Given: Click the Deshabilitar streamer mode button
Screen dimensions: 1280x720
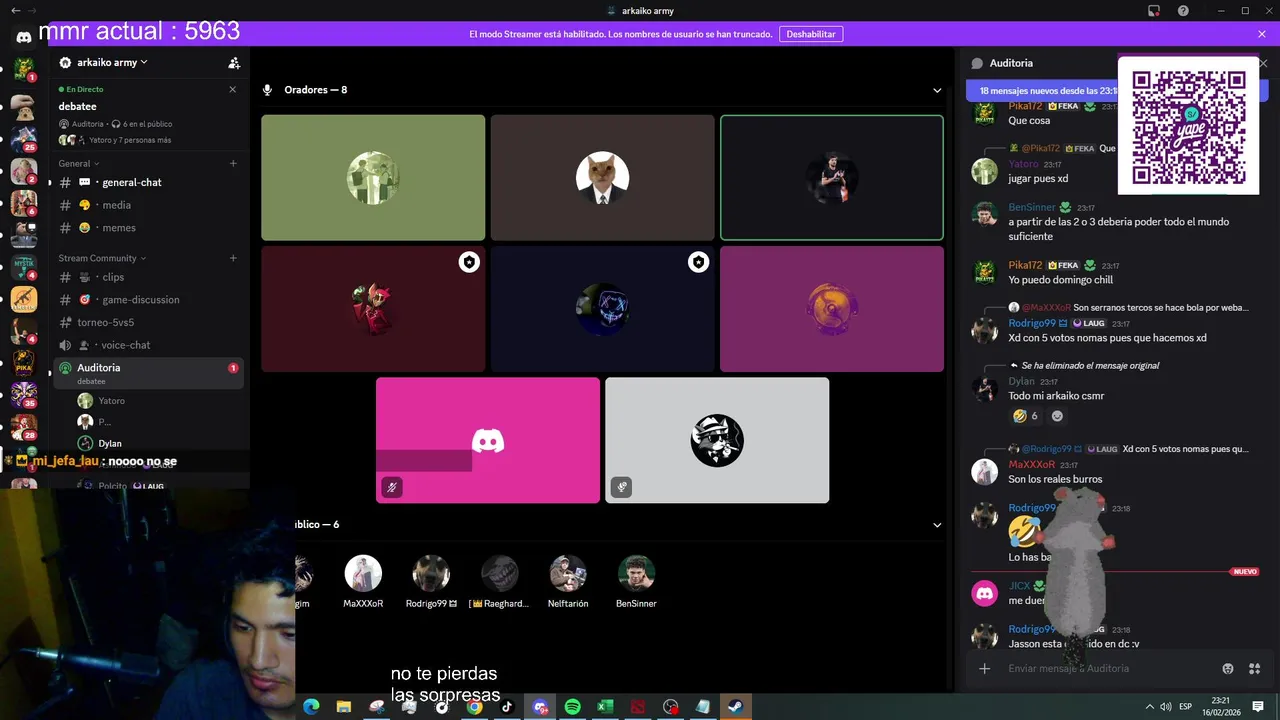Looking at the screenshot, I should click(811, 34).
